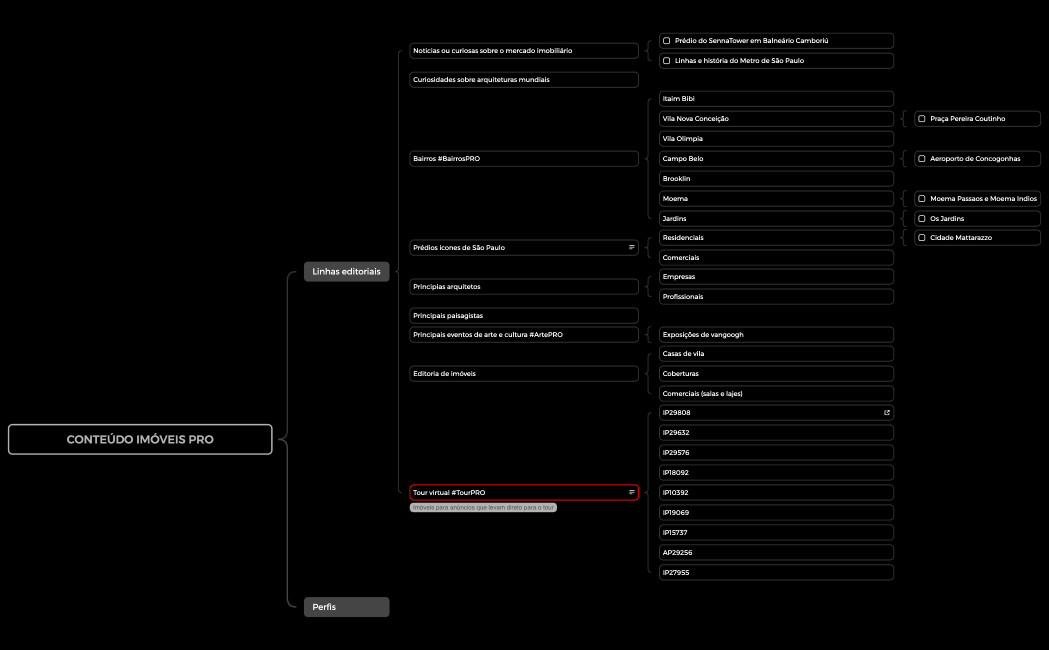Check the Prédio do SennaTower checkbox
This screenshot has width=1049, height=650.
(x=667, y=41)
